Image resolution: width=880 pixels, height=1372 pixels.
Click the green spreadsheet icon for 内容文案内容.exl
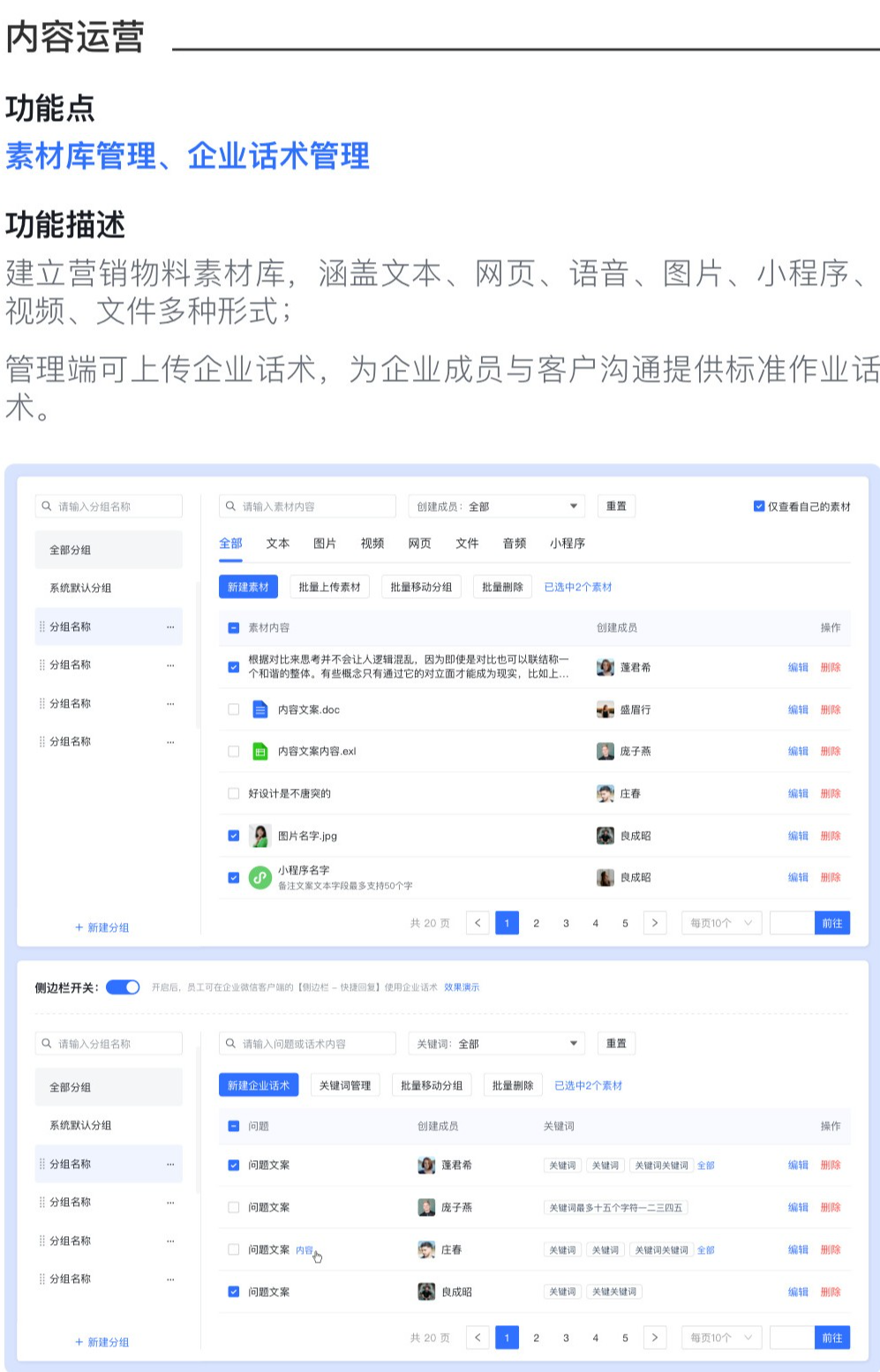(x=259, y=752)
